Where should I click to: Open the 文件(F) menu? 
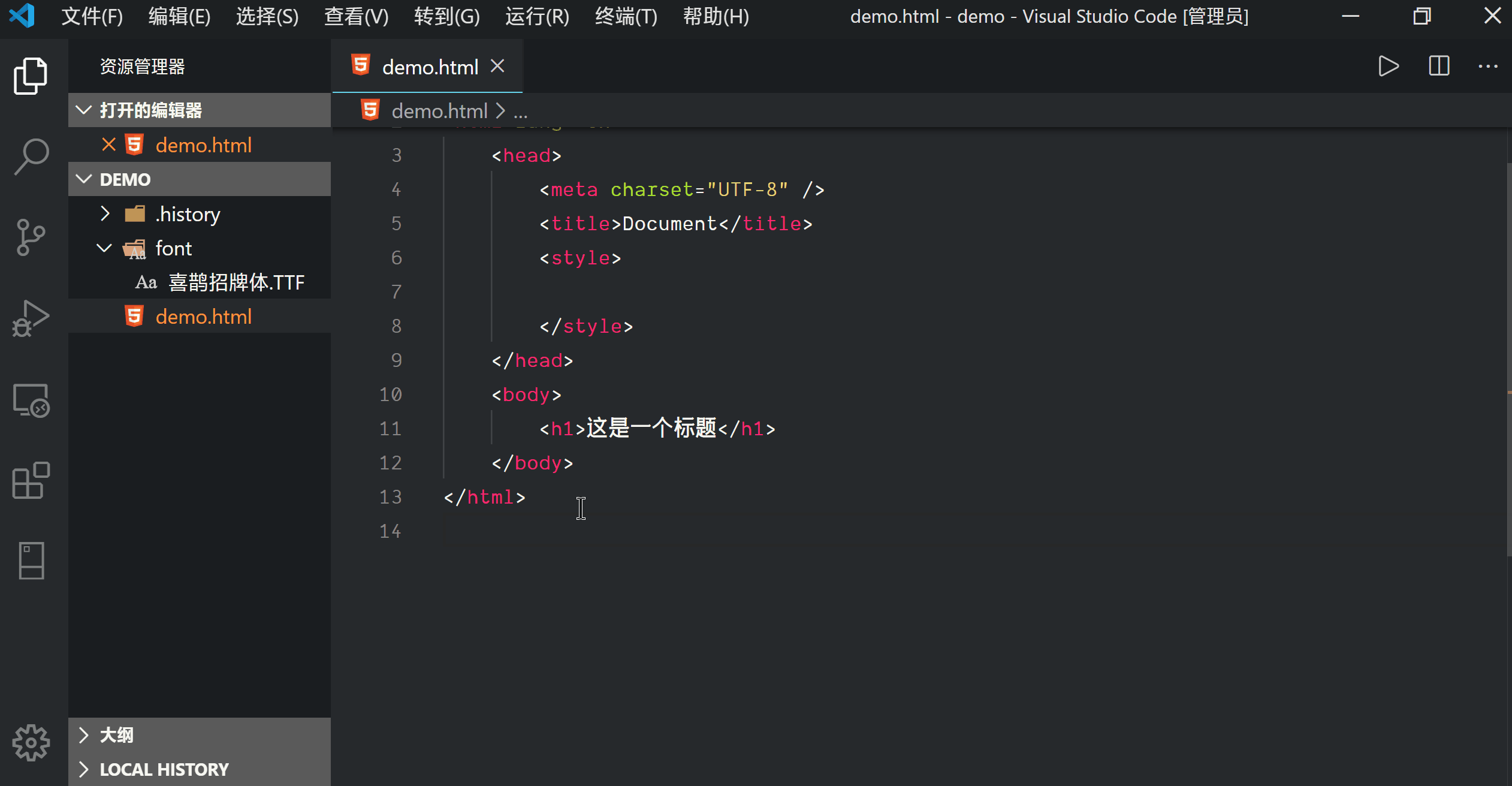(92, 16)
